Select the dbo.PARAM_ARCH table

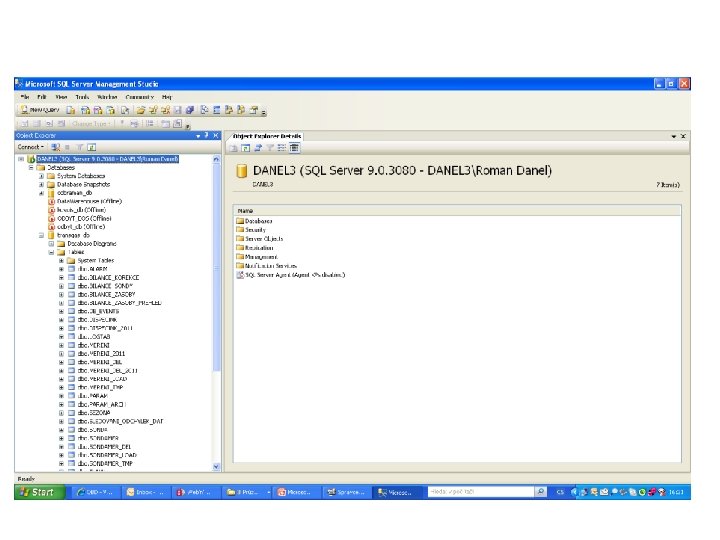(101, 404)
